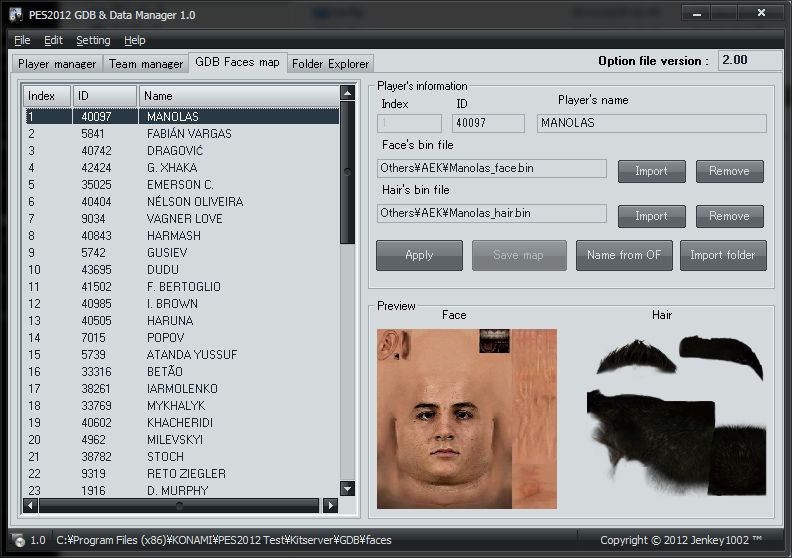Open the Folder Explorer tab

coord(331,63)
